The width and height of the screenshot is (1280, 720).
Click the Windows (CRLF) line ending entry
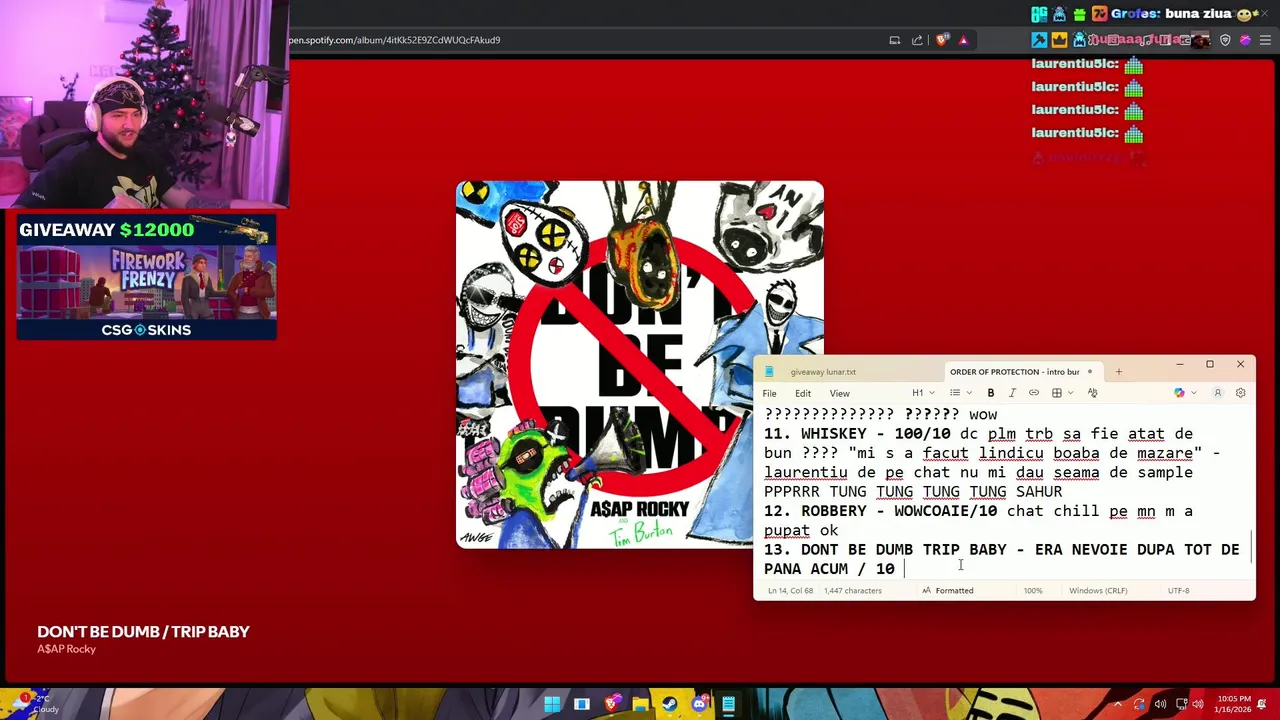1098,591
